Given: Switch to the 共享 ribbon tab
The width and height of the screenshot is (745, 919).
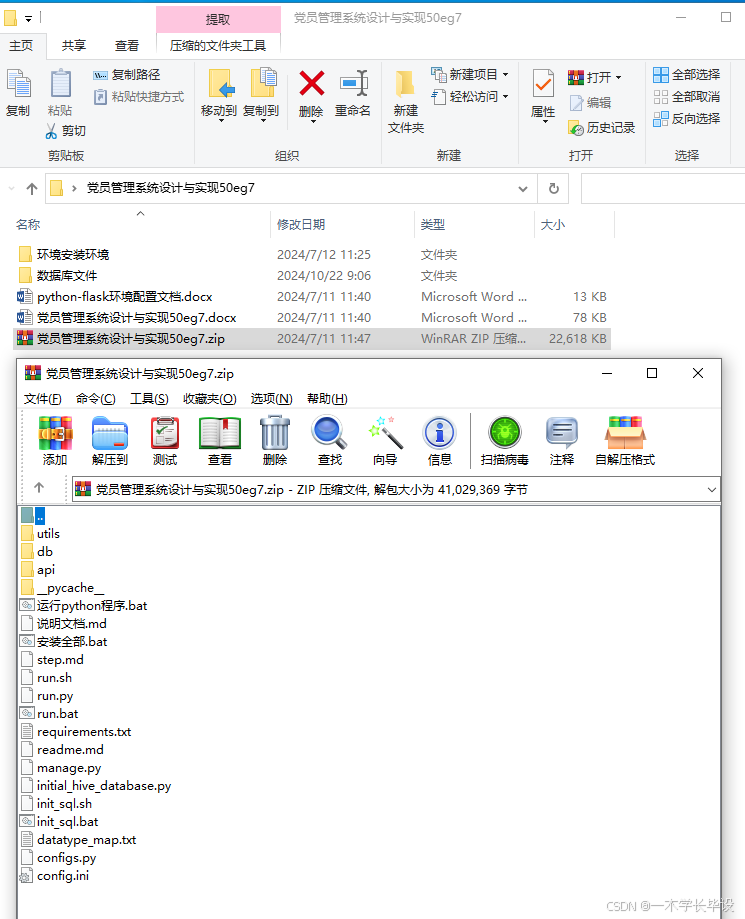Looking at the screenshot, I should pos(74,46).
